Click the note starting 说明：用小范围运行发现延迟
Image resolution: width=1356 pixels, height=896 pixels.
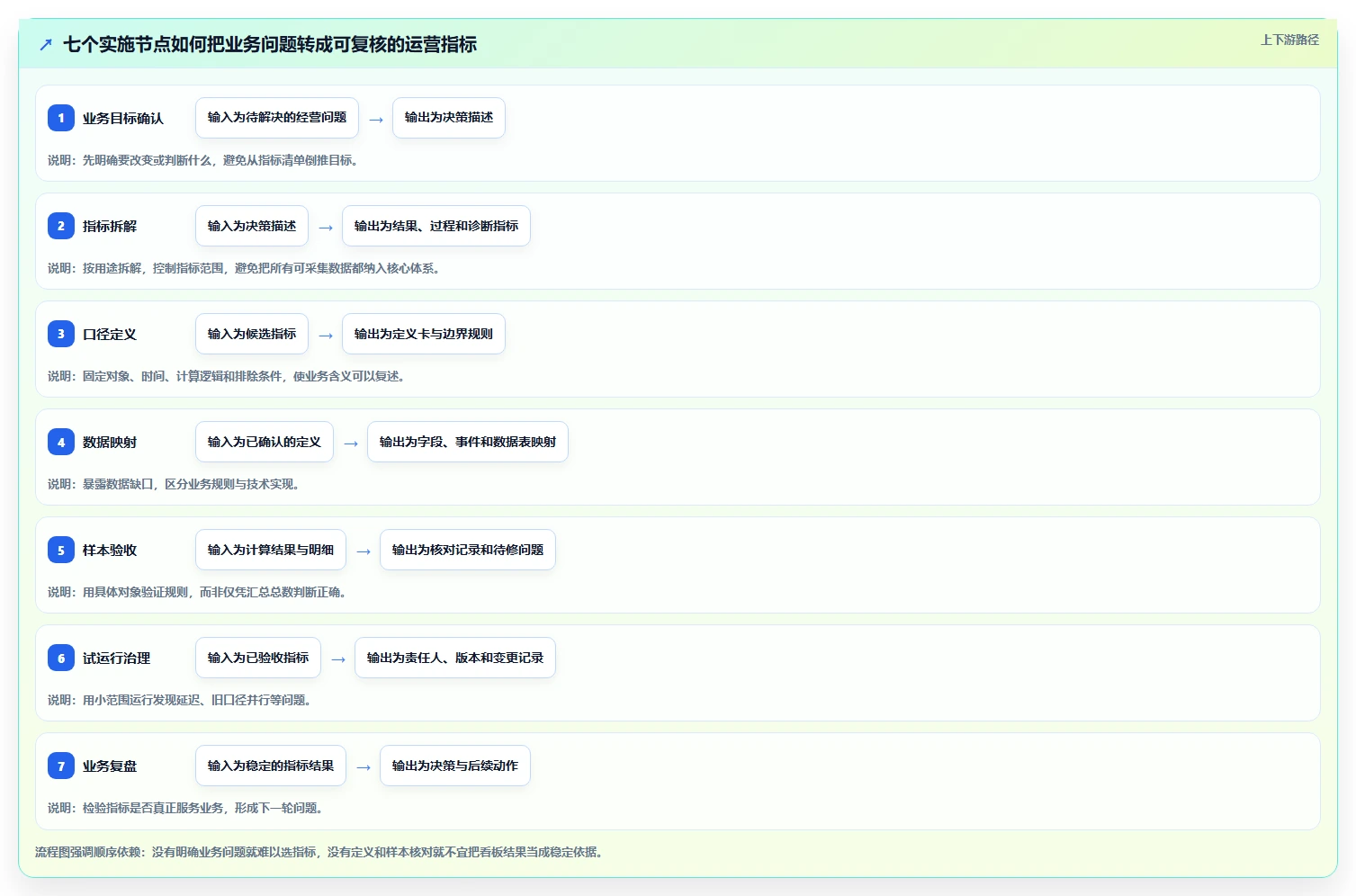[181, 700]
